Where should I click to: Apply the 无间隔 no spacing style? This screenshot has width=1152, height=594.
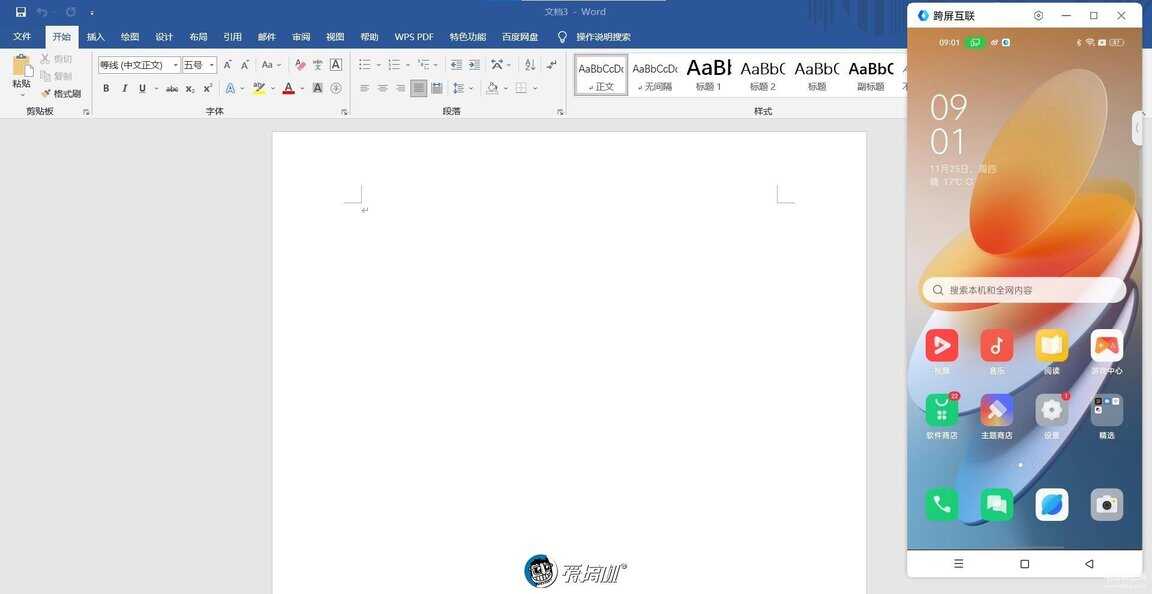click(655, 75)
